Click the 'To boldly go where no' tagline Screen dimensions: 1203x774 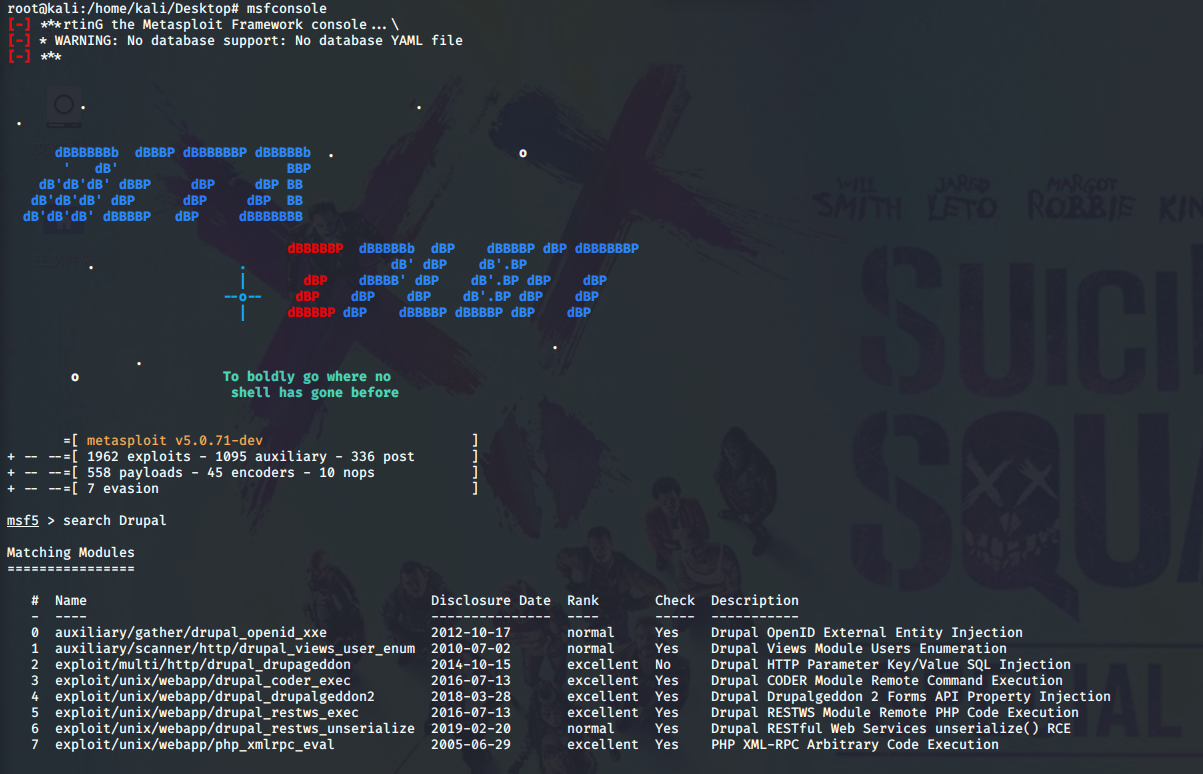pyautogui.click(x=307, y=376)
